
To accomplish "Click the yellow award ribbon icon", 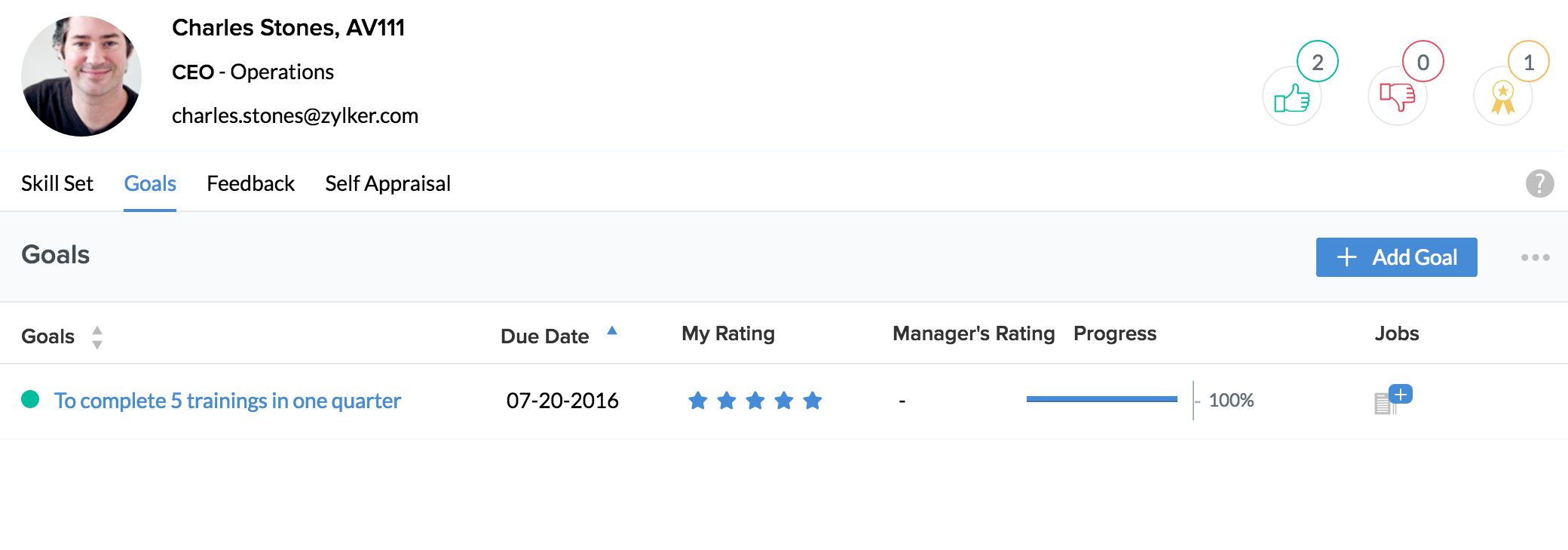I will coord(1502,98).
